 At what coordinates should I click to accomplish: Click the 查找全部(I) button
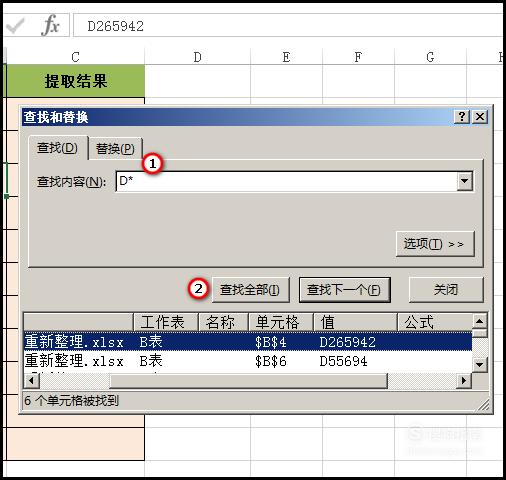click(x=250, y=290)
